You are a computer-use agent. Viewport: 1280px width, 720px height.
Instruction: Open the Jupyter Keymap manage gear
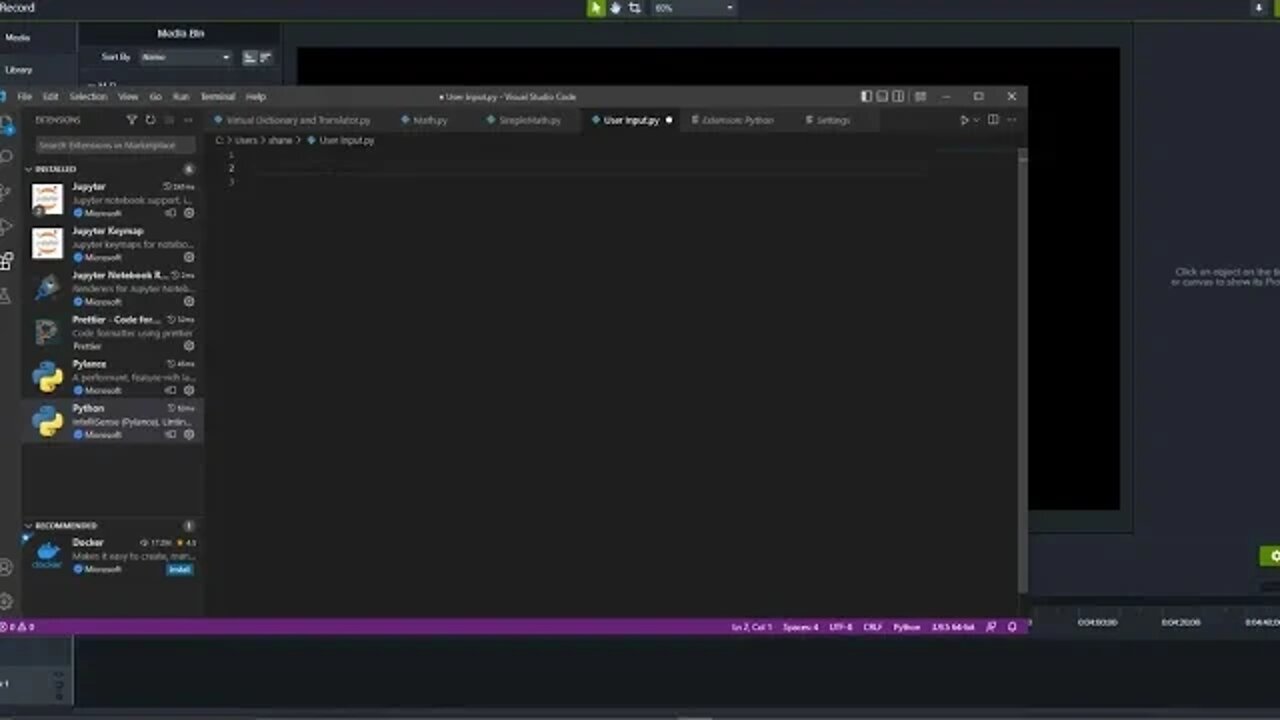pos(189,257)
